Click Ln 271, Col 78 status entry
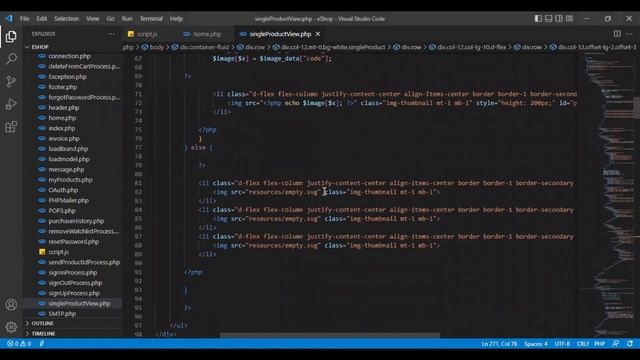This screenshot has width=640, height=360. 499,344
